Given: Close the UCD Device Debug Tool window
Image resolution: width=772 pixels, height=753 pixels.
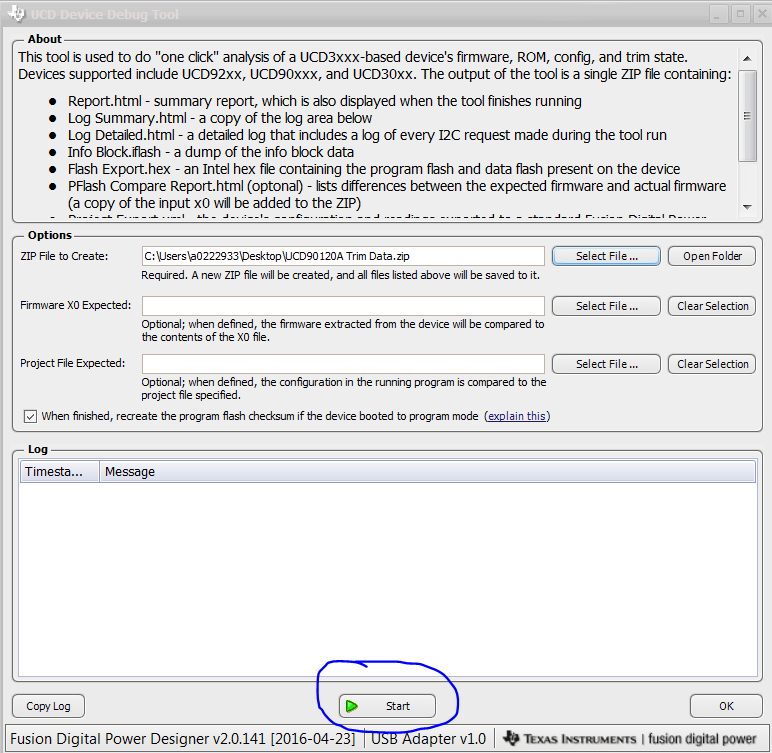Looking at the screenshot, I should coord(762,15).
